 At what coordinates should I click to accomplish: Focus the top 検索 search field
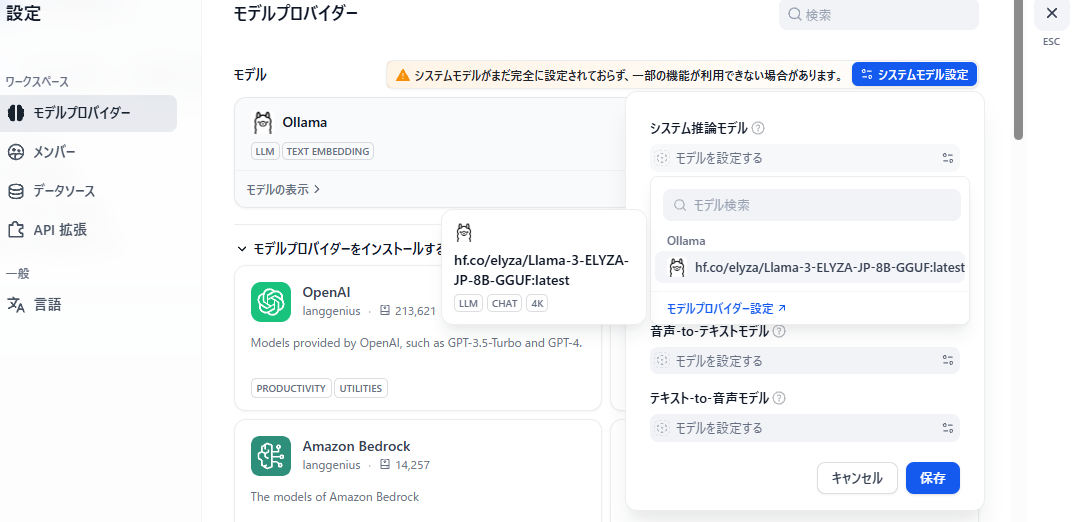(878, 14)
